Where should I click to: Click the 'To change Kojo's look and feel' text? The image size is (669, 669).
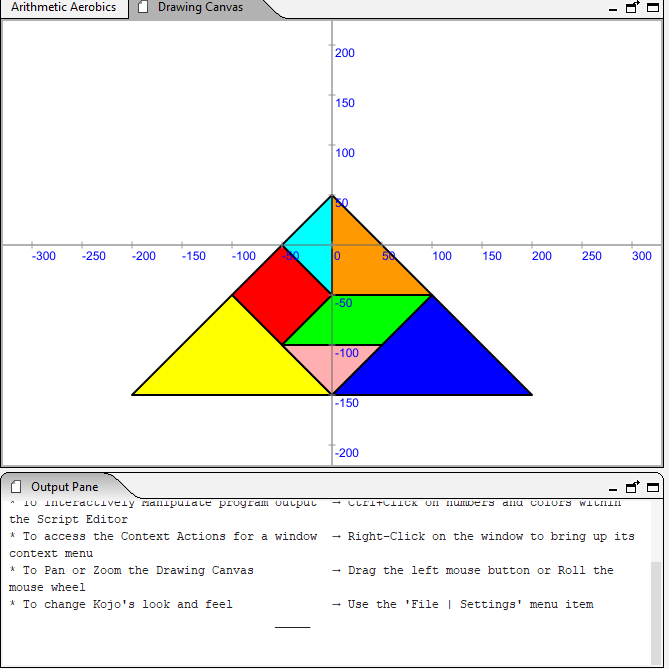point(128,605)
